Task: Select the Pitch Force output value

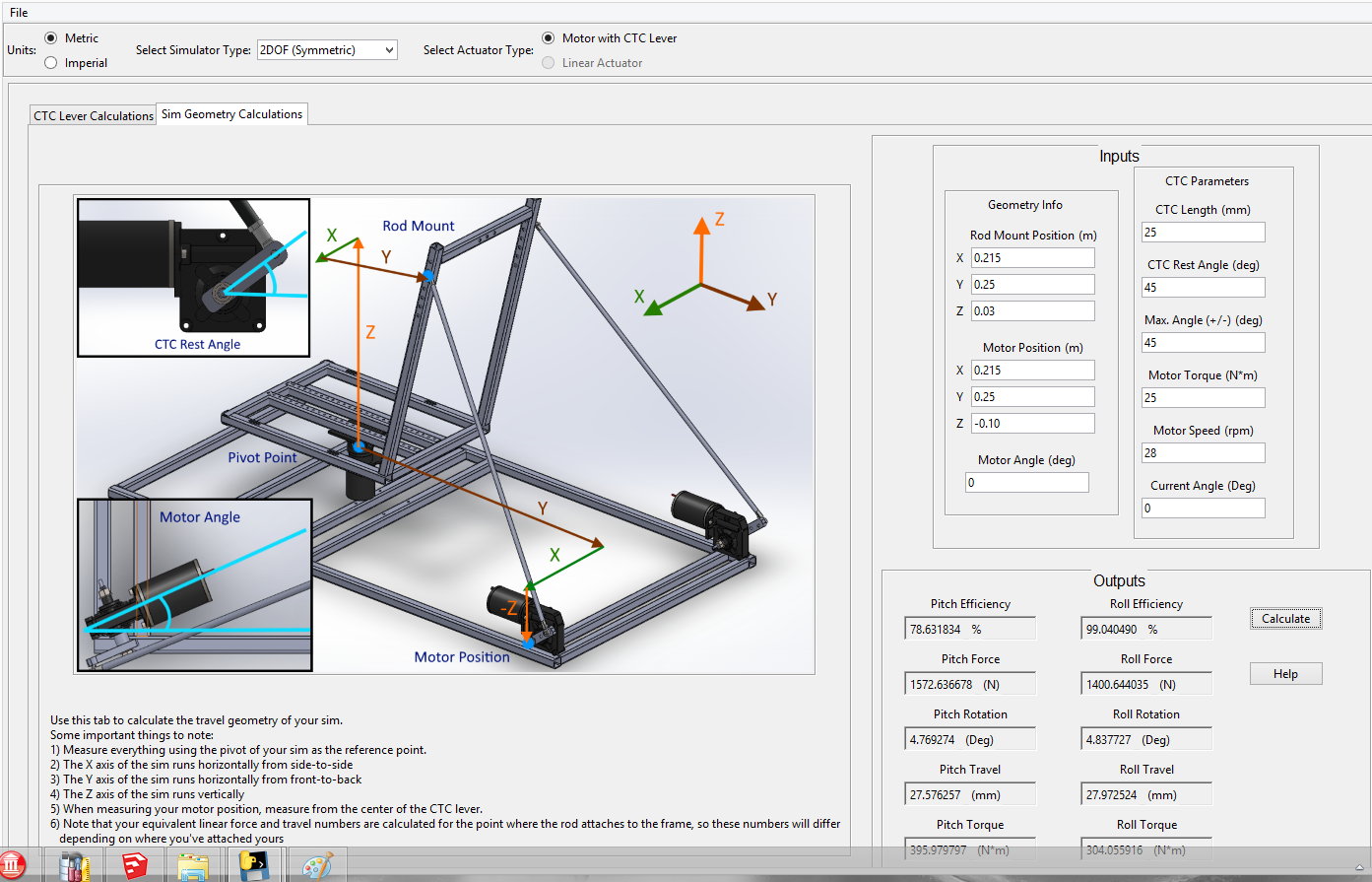Action: point(970,684)
